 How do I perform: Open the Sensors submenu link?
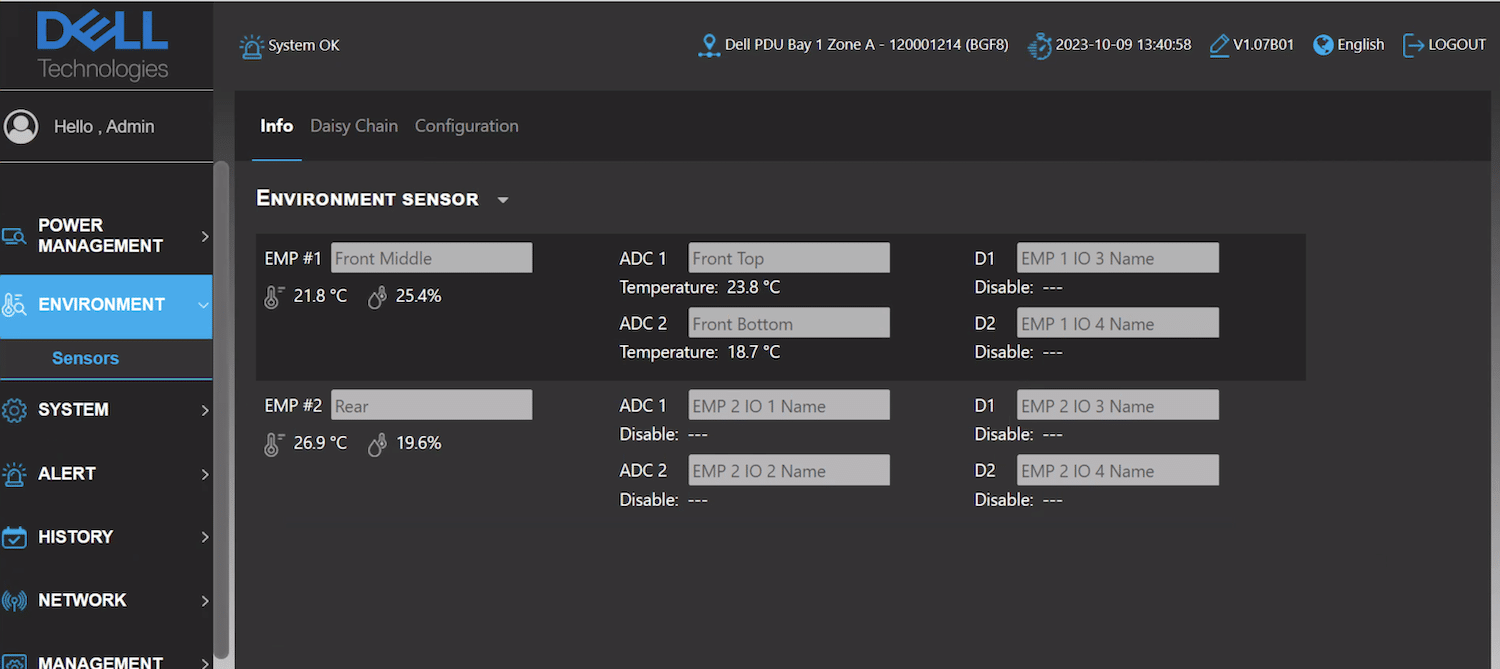pyautogui.click(x=85, y=359)
